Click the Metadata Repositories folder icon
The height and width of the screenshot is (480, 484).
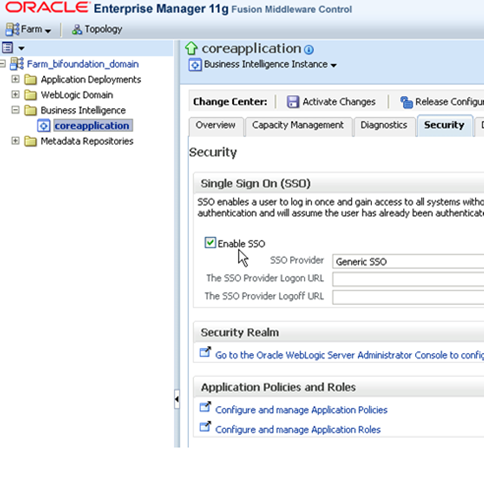[31, 141]
